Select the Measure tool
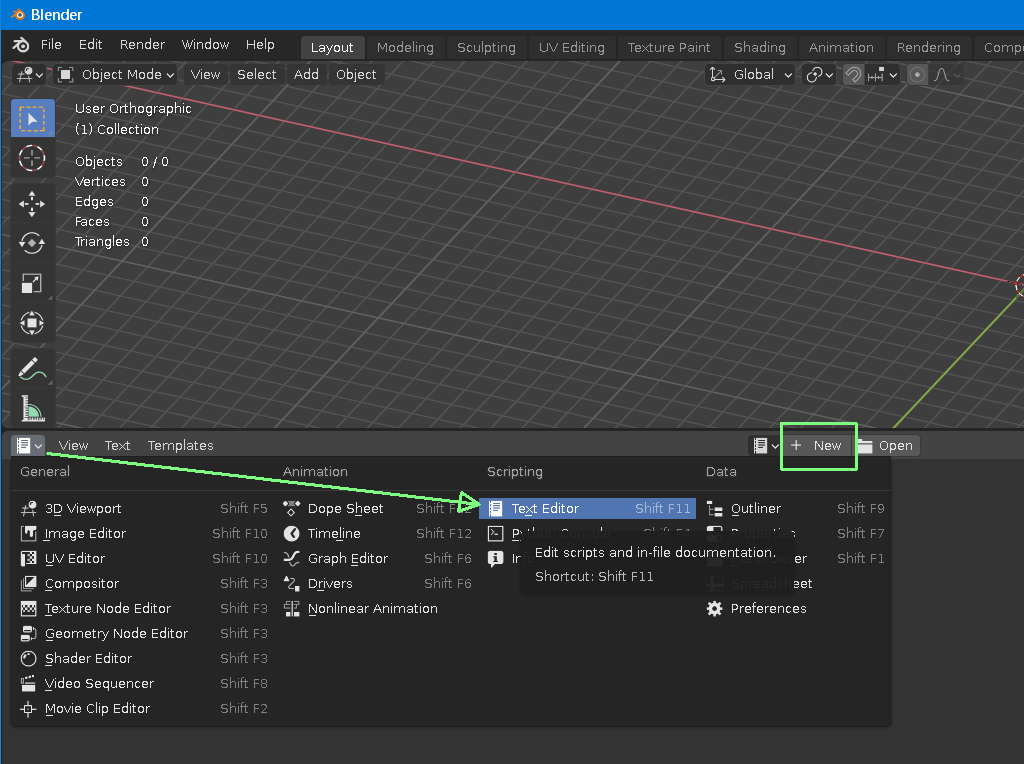This screenshot has height=764, width=1024. (32, 408)
